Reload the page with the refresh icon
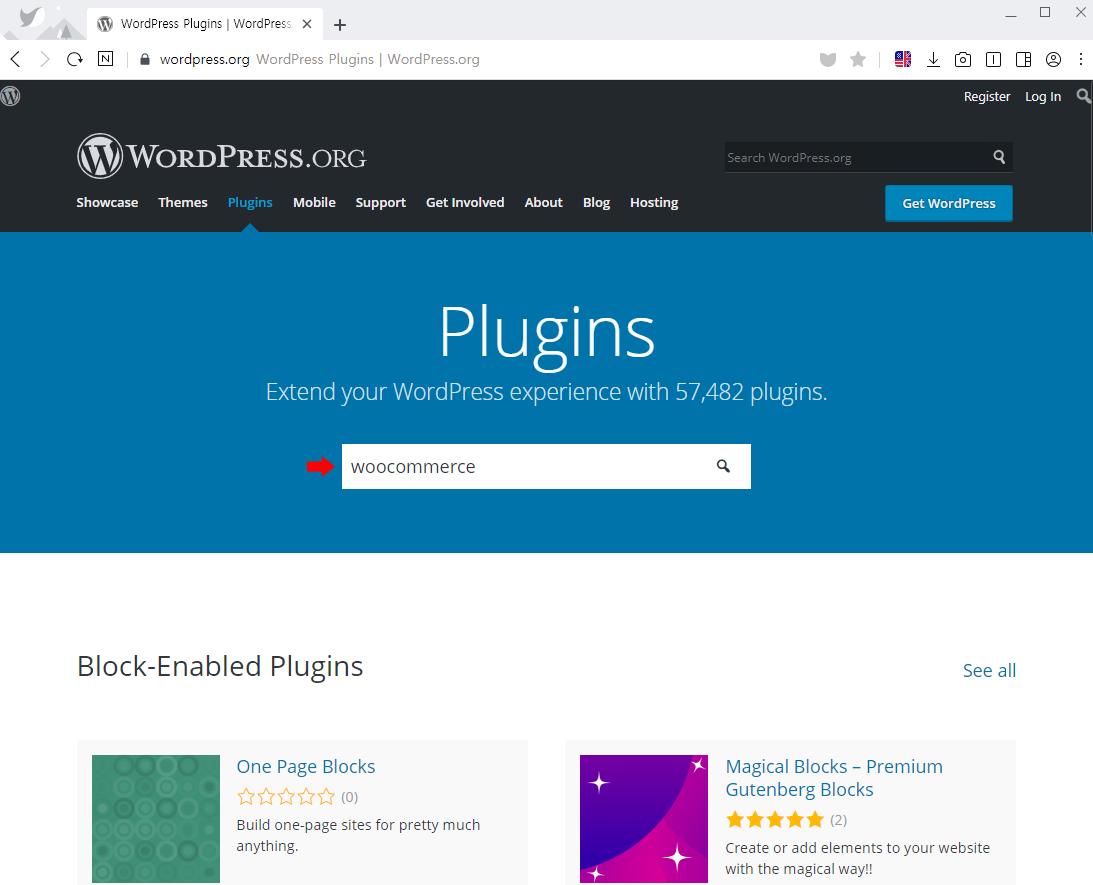Image resolution: width=1093 pixels, height=885 pixels. tap(75, 59)
